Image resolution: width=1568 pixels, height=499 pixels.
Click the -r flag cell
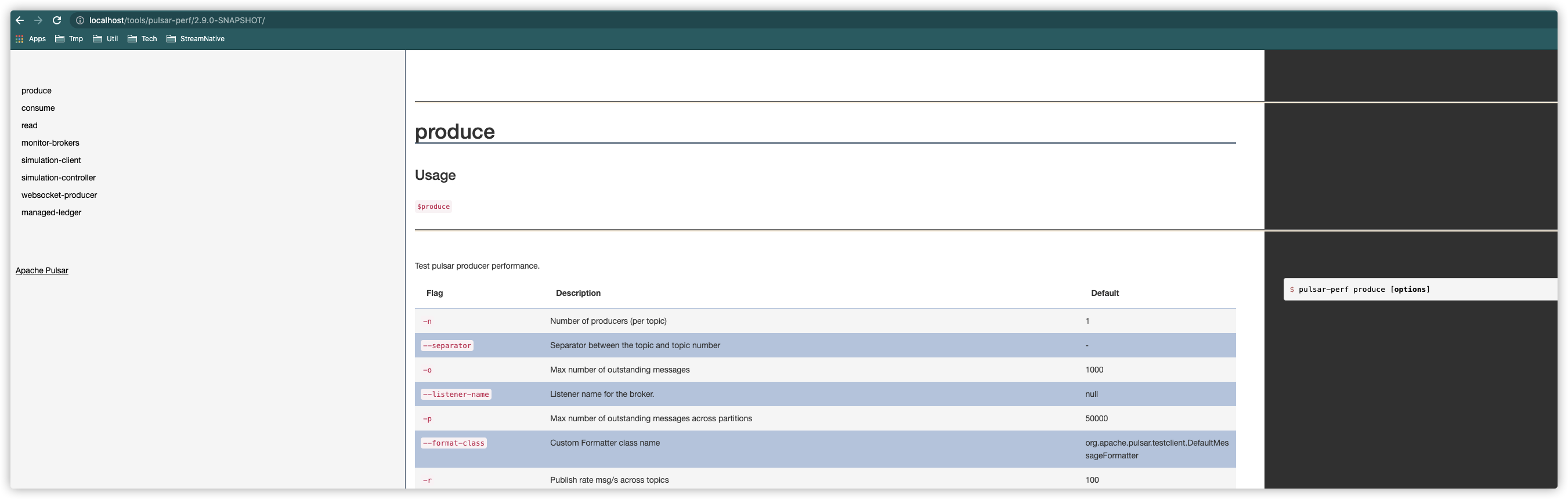[x=427, y=480]
